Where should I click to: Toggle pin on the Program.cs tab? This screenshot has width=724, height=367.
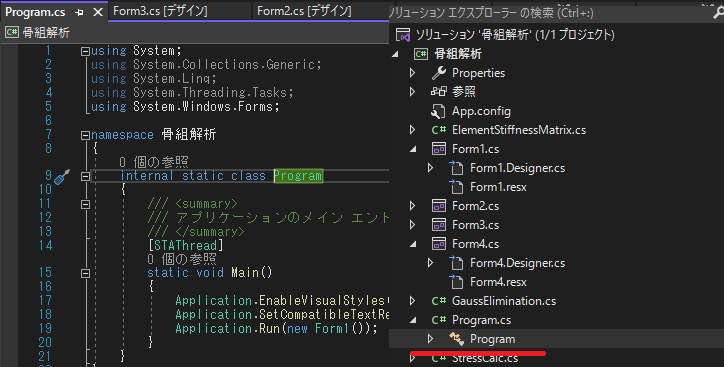click(x=79, y=12)
